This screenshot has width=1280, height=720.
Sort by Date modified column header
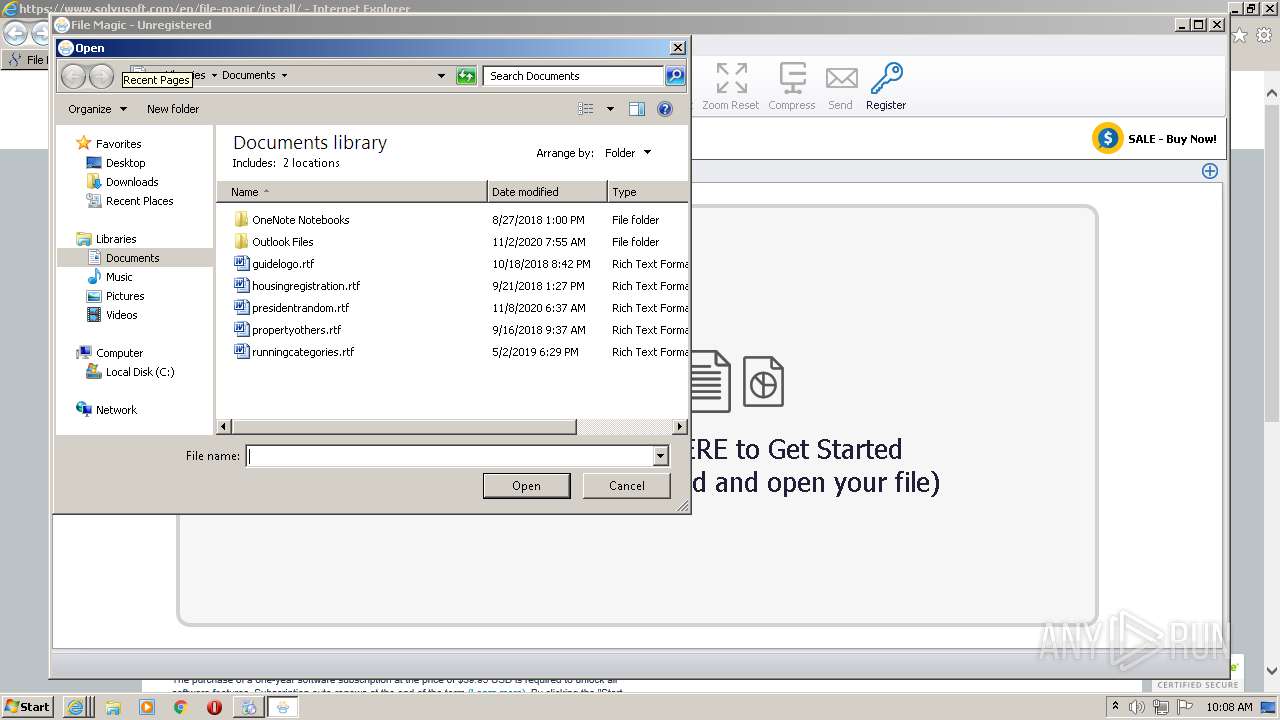point(547,192)
